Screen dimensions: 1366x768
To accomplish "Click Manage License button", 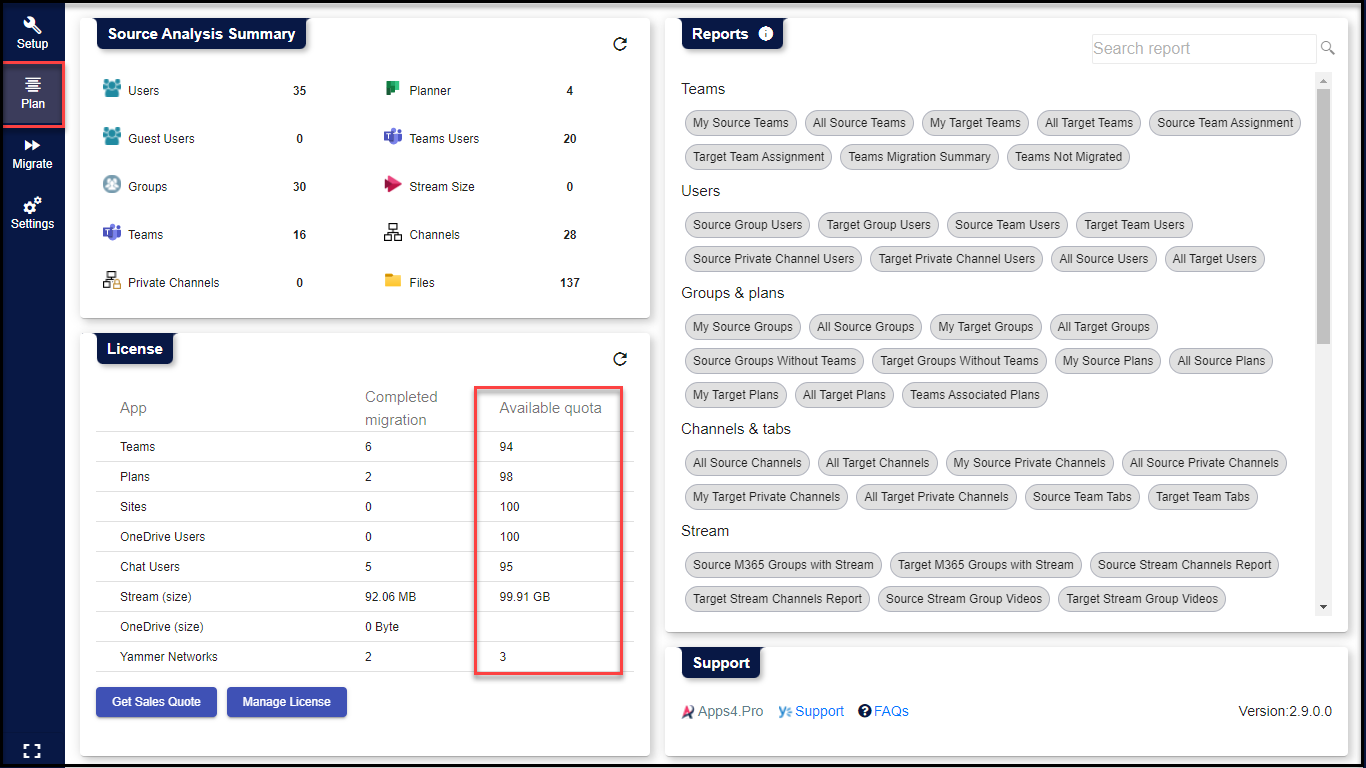I will pyautogui.click(x=286, y=702).
